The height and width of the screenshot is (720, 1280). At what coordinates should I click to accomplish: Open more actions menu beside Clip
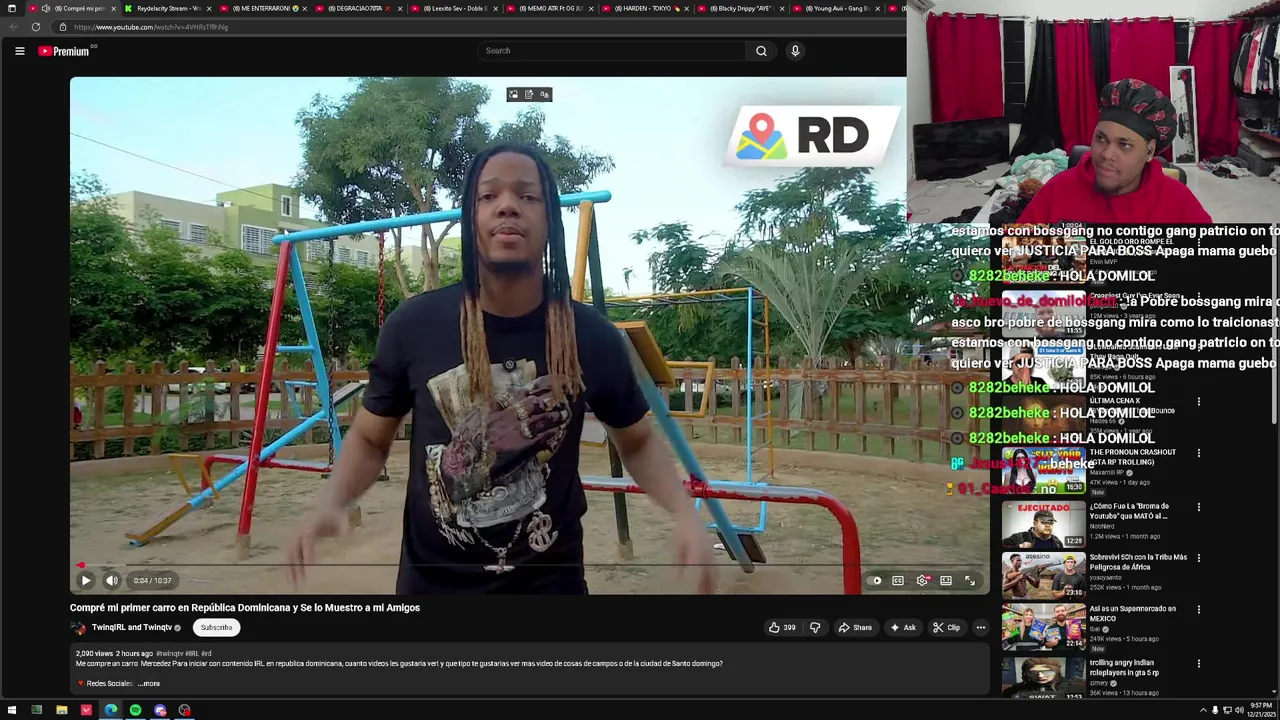pyautogui.click(x=980, y=628)
